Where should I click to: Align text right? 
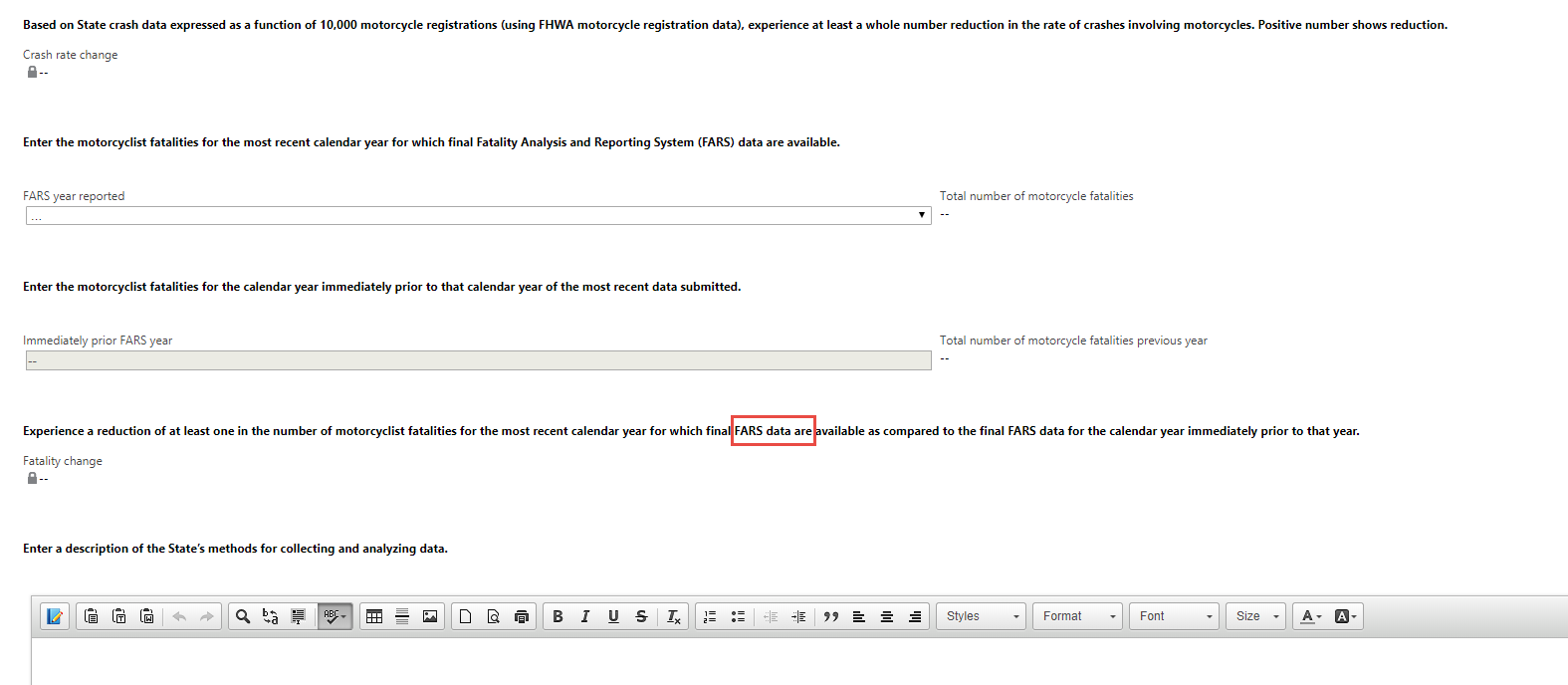[915, 616]
